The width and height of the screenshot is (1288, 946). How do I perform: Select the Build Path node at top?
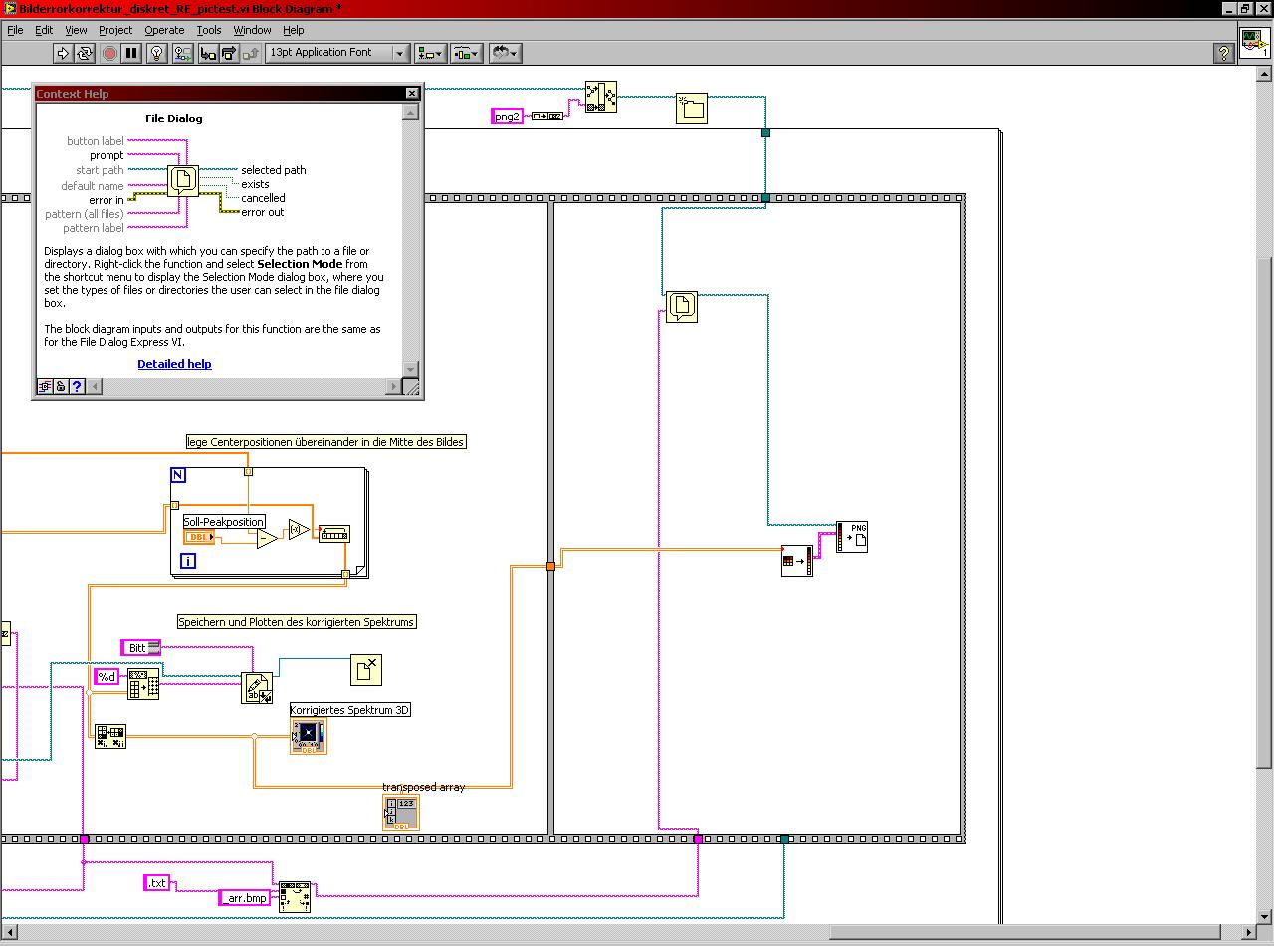[x=600, y=96]
